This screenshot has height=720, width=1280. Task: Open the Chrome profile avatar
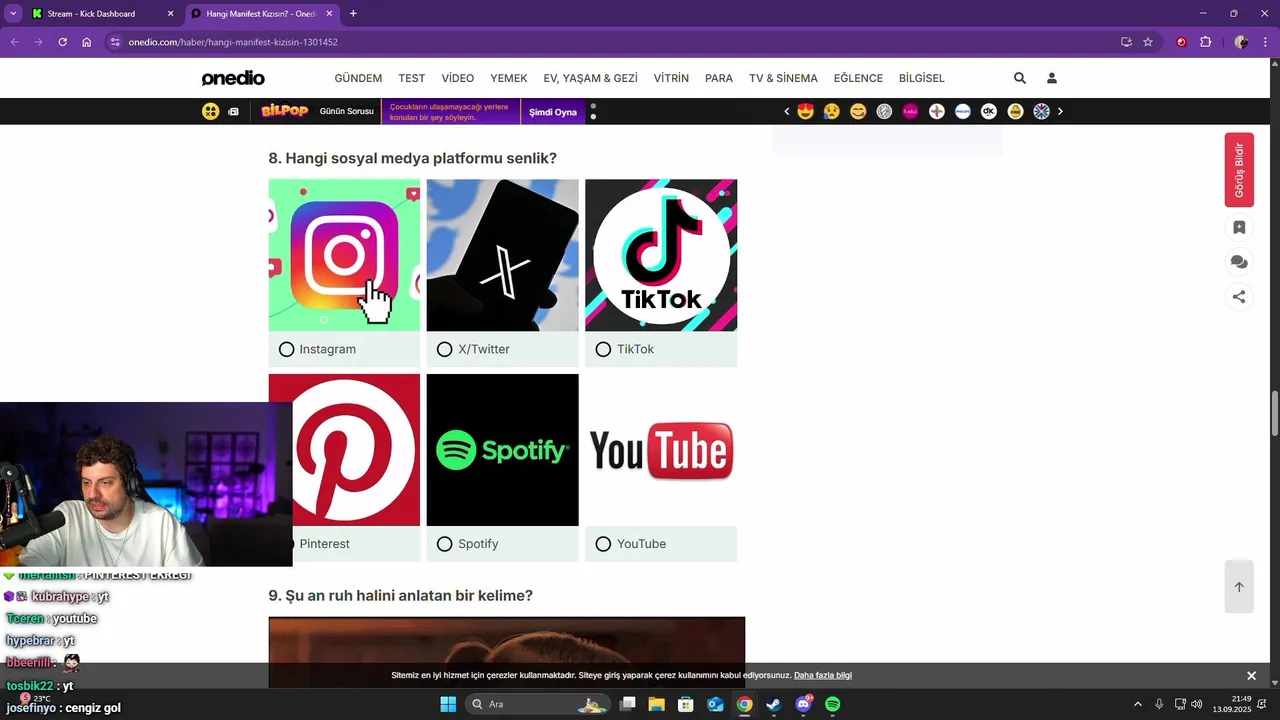point(1242,42)
